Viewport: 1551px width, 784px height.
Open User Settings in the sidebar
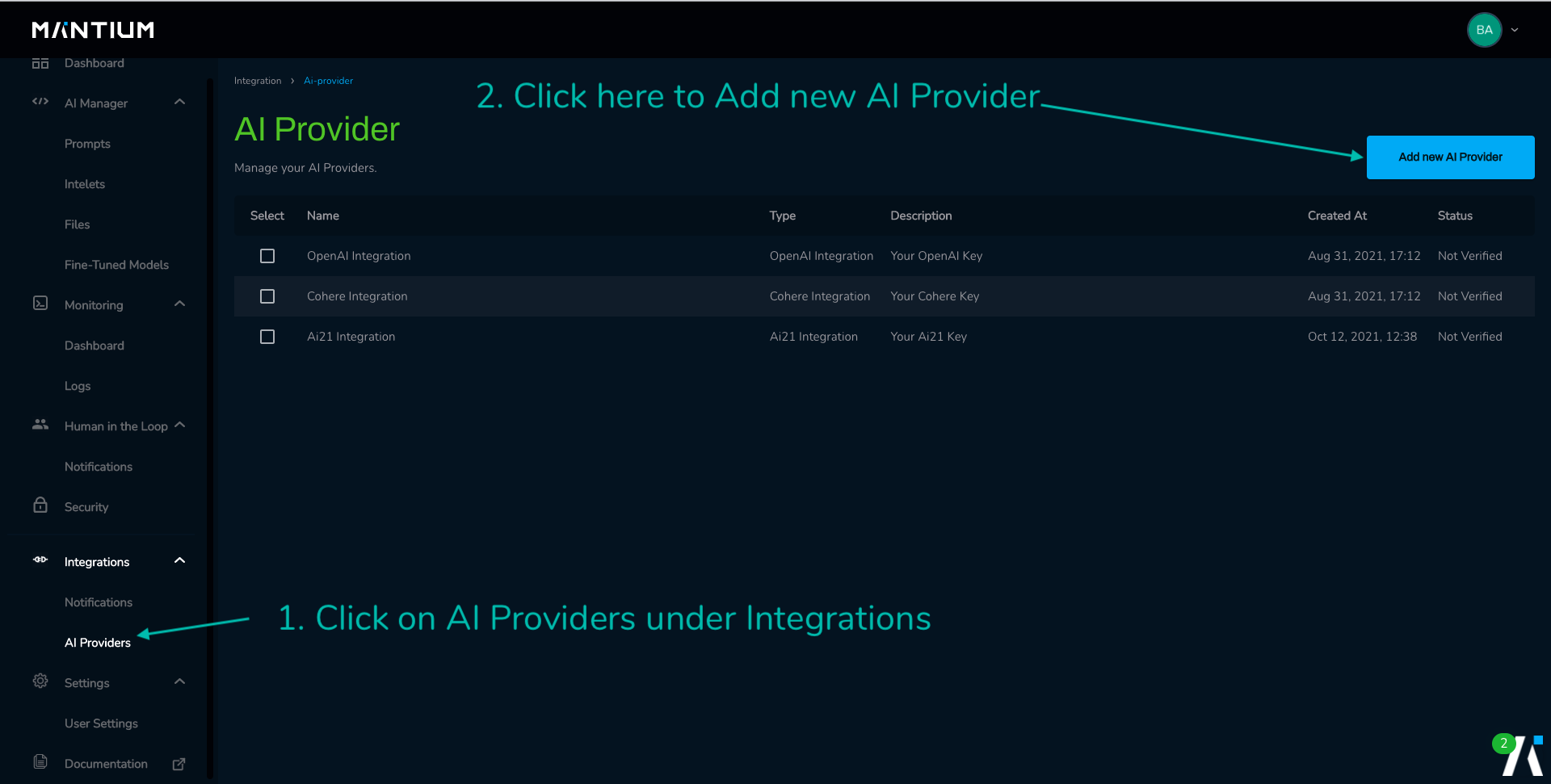[101, 723]
